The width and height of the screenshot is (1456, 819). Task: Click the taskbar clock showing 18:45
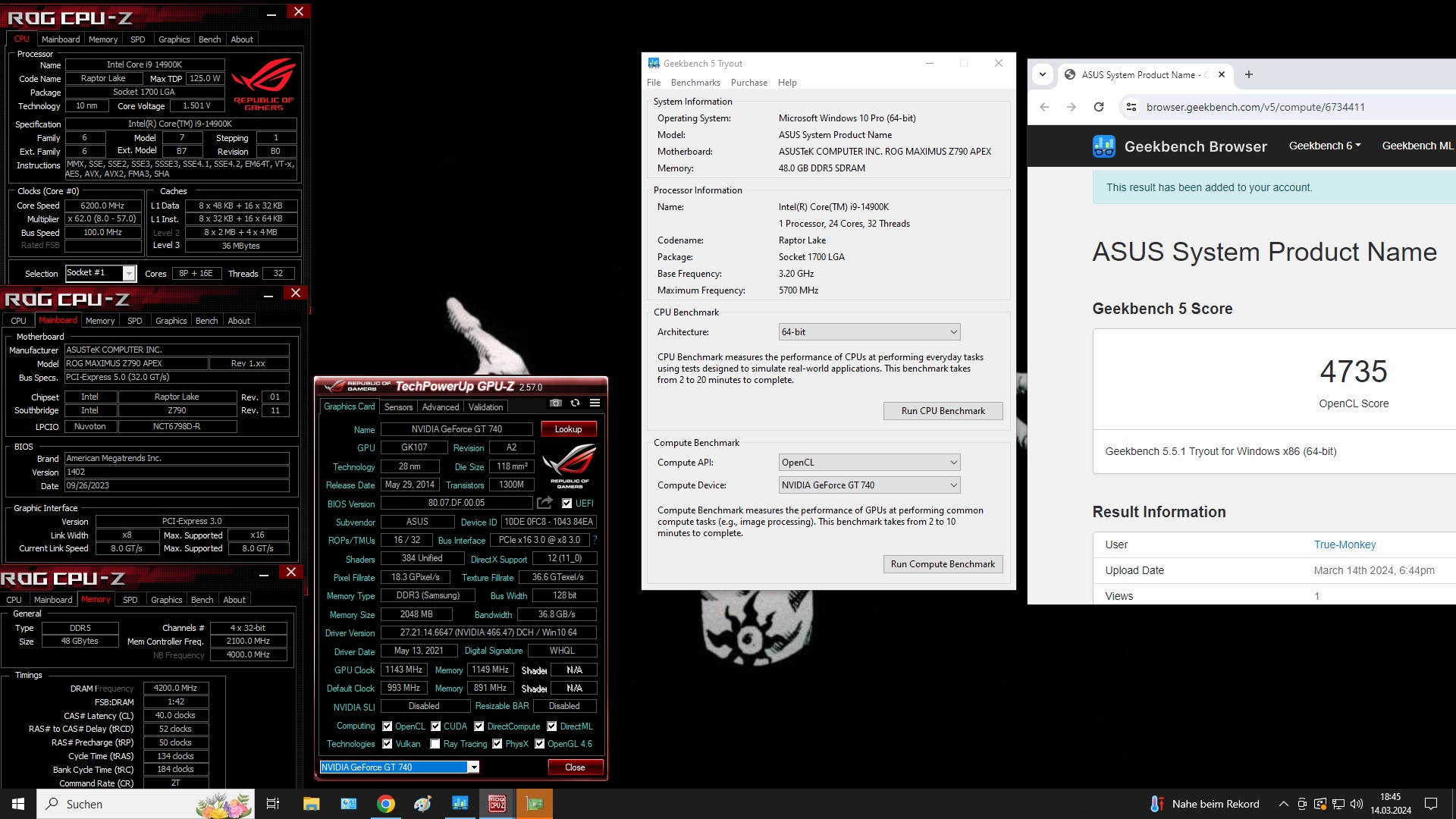pos(1391,804)
